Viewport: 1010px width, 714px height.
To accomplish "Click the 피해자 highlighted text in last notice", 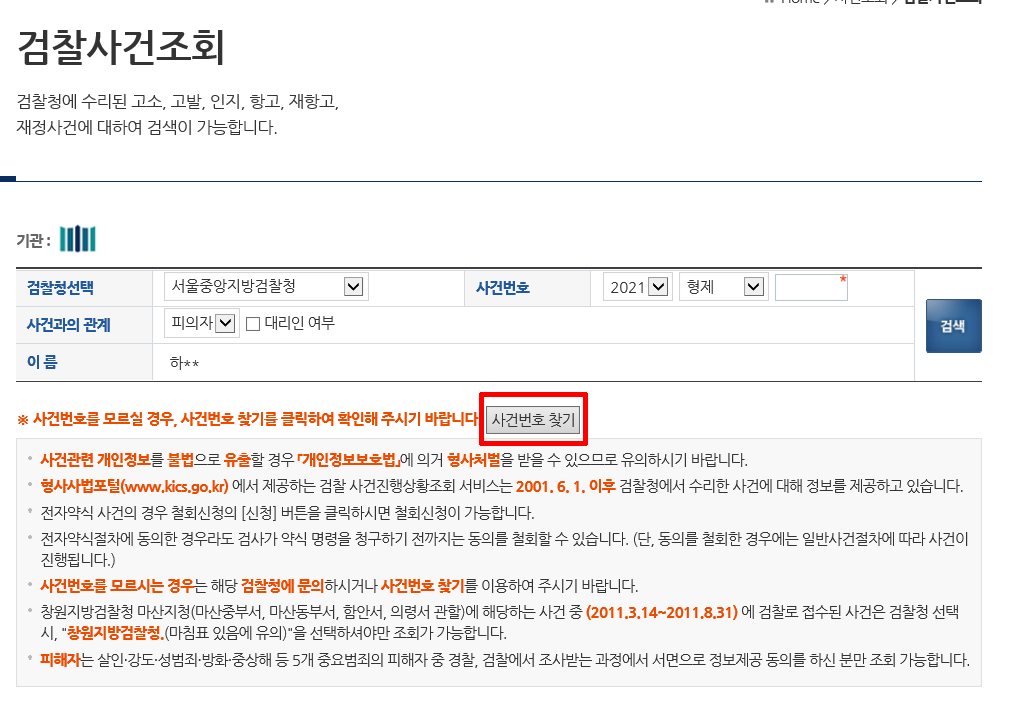I will 59,660.
